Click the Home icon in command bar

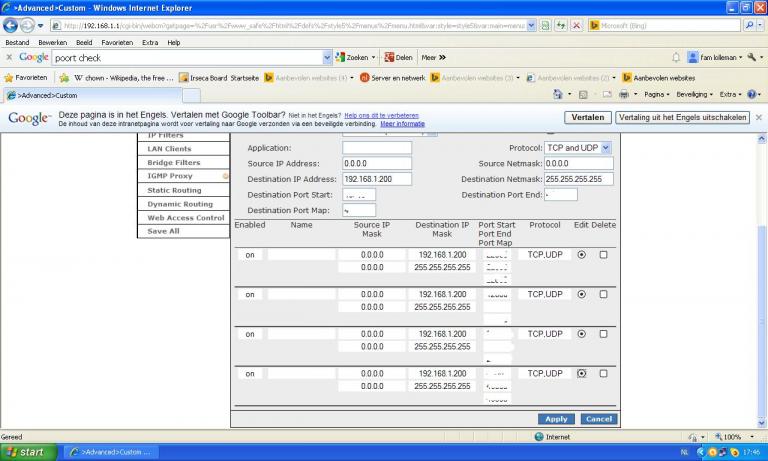tap(558, 94)
